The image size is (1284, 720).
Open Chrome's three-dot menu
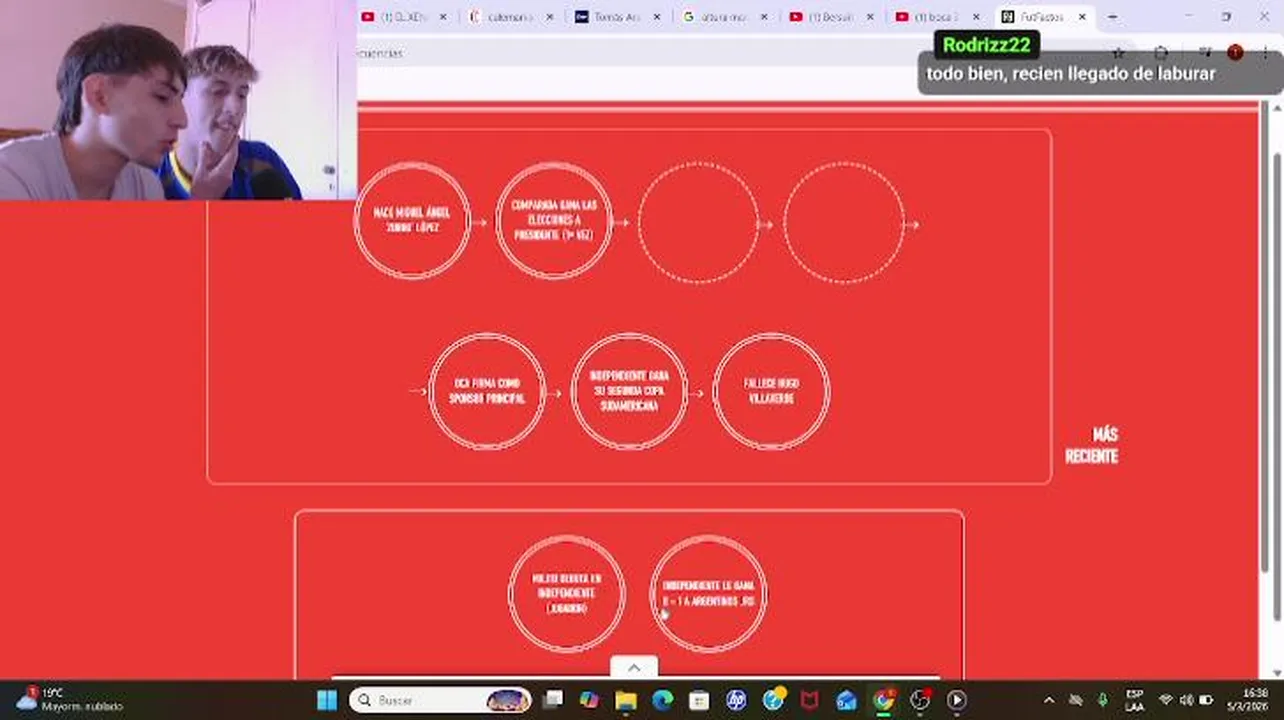(1264, 53)
